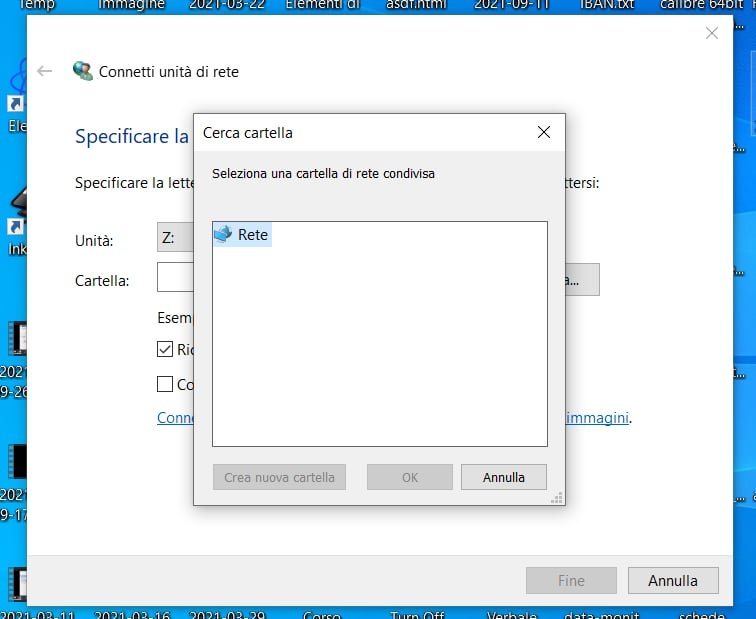Click the 'Cartella:' label
Viewport: 756px width, 619px height.
(x=102, y=281)
